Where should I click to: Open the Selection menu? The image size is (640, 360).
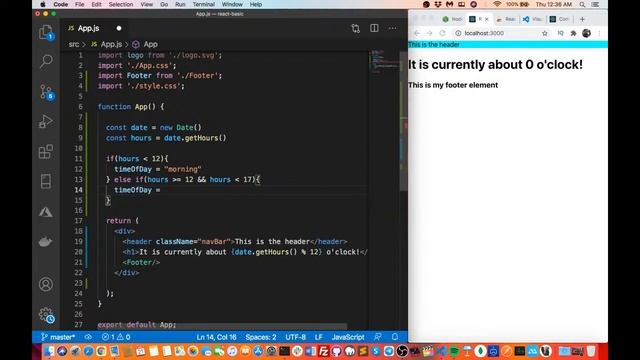point(121,4)
